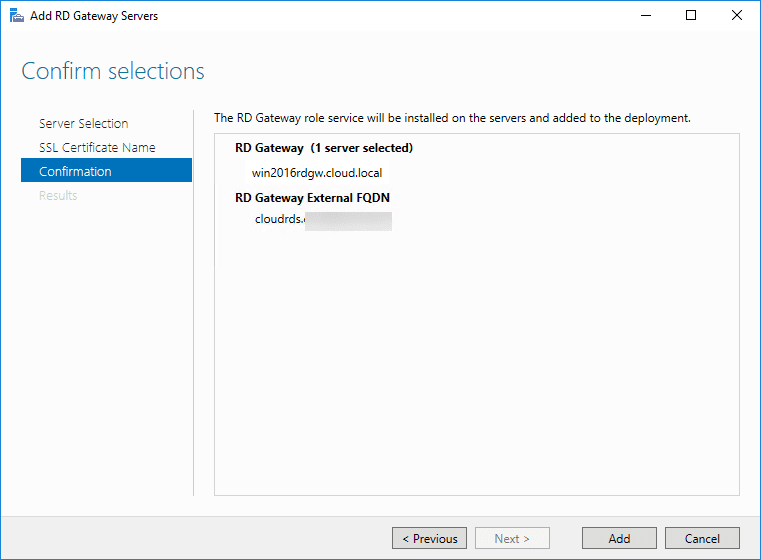The height and width of the screenshot is (560, 761).
Task: Click the Add RD Gateway Servers title bar text
Action: (94, 16)
